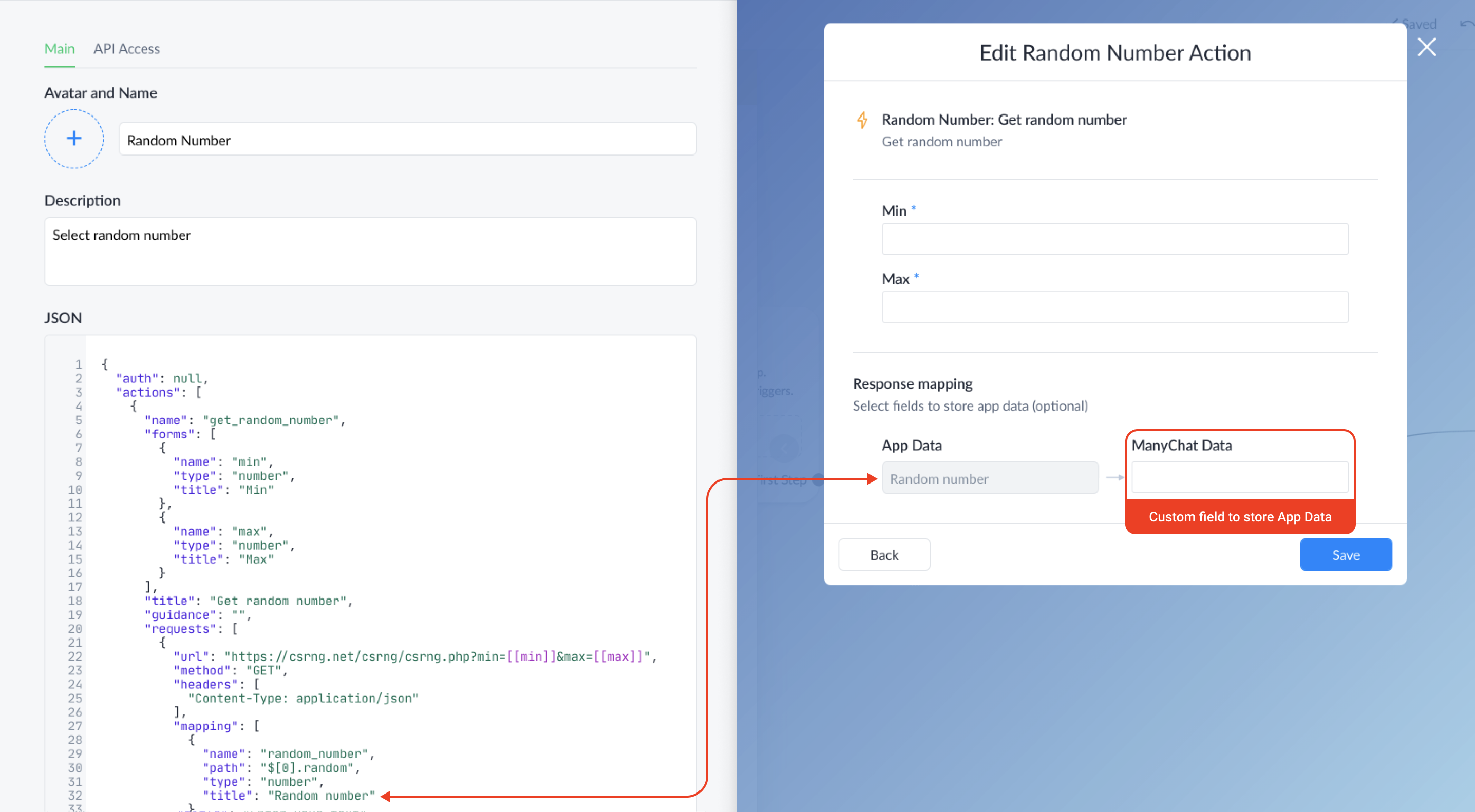Click the plus icon to add avatar
The width and height of the screenshot is (1475, 812).
pos(74,139)
